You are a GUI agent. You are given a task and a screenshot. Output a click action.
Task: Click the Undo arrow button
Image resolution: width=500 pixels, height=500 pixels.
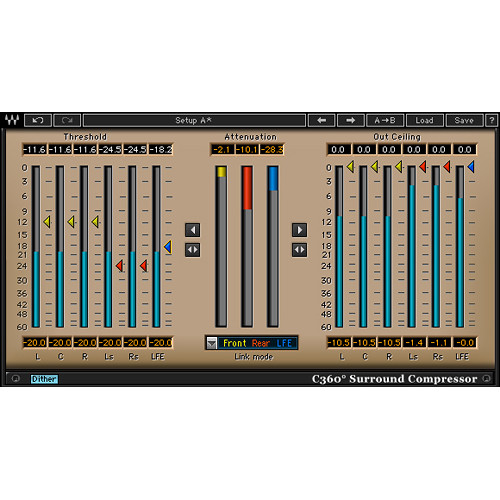[x=38, y=120]
